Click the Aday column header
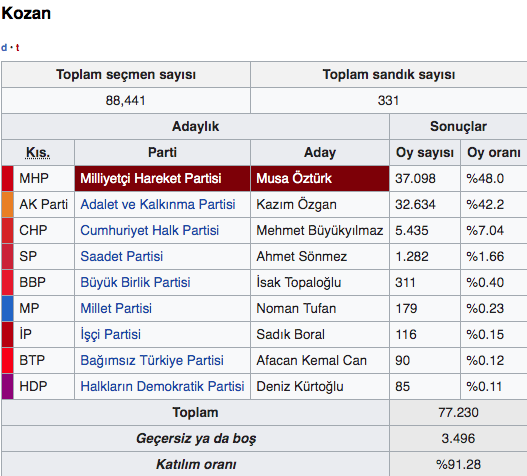The height and width of the screenshot is (476, 527). point(320,153)
